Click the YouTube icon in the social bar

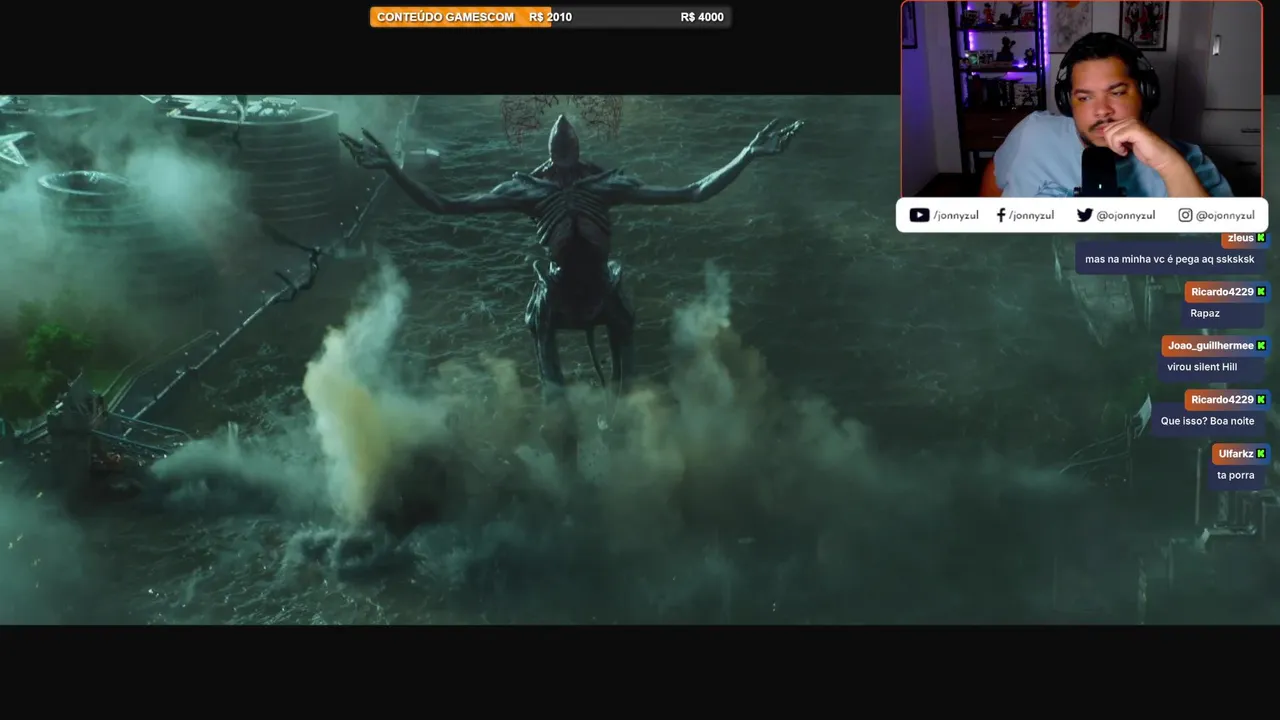919,215
